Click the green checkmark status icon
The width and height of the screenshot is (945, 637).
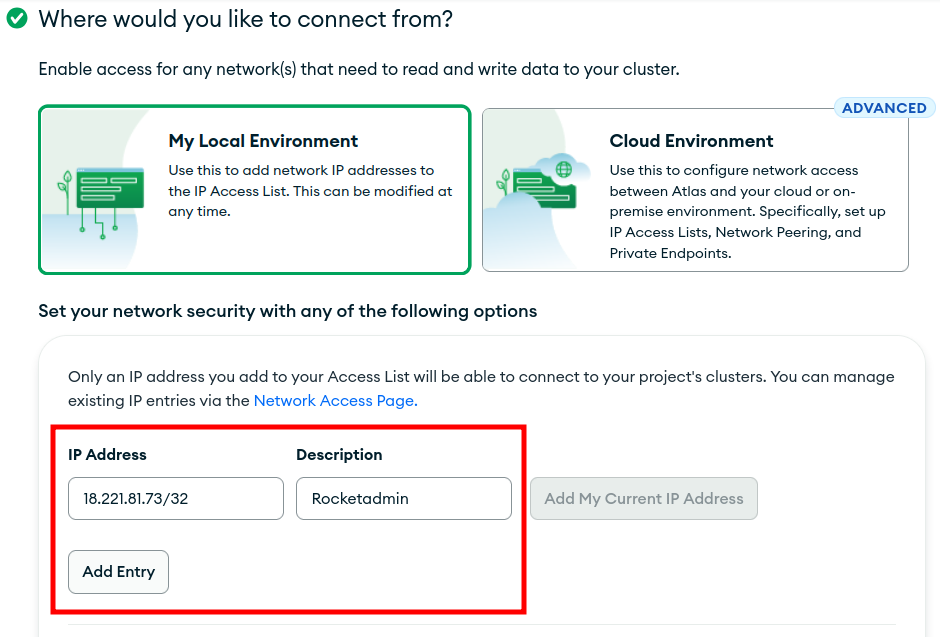click(x=17, y=18)
